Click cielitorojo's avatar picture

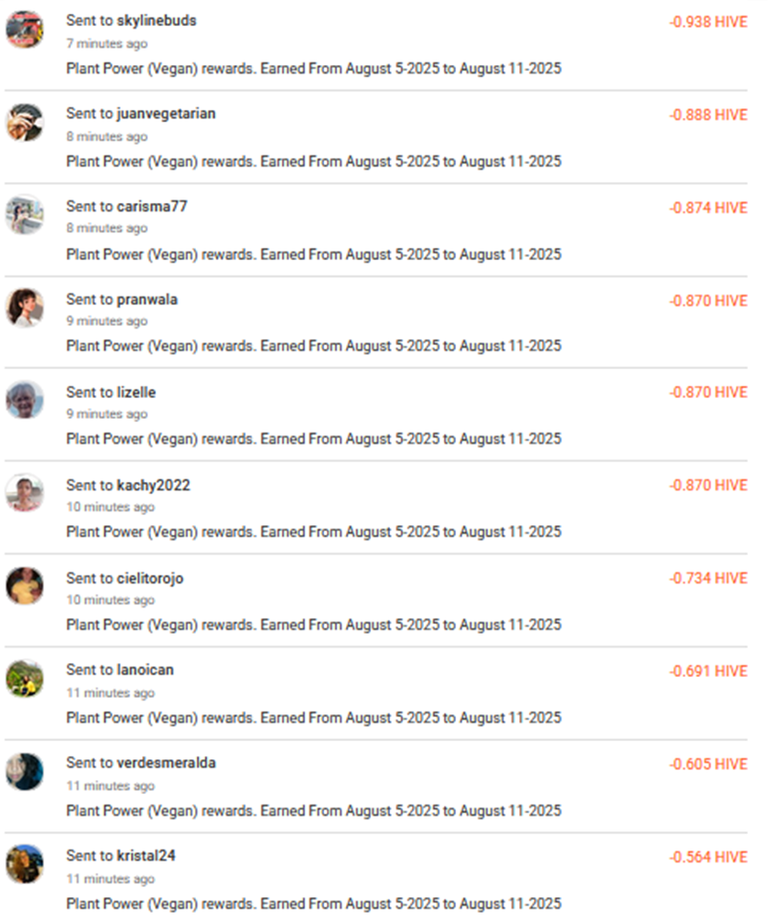tap(25, 586)
